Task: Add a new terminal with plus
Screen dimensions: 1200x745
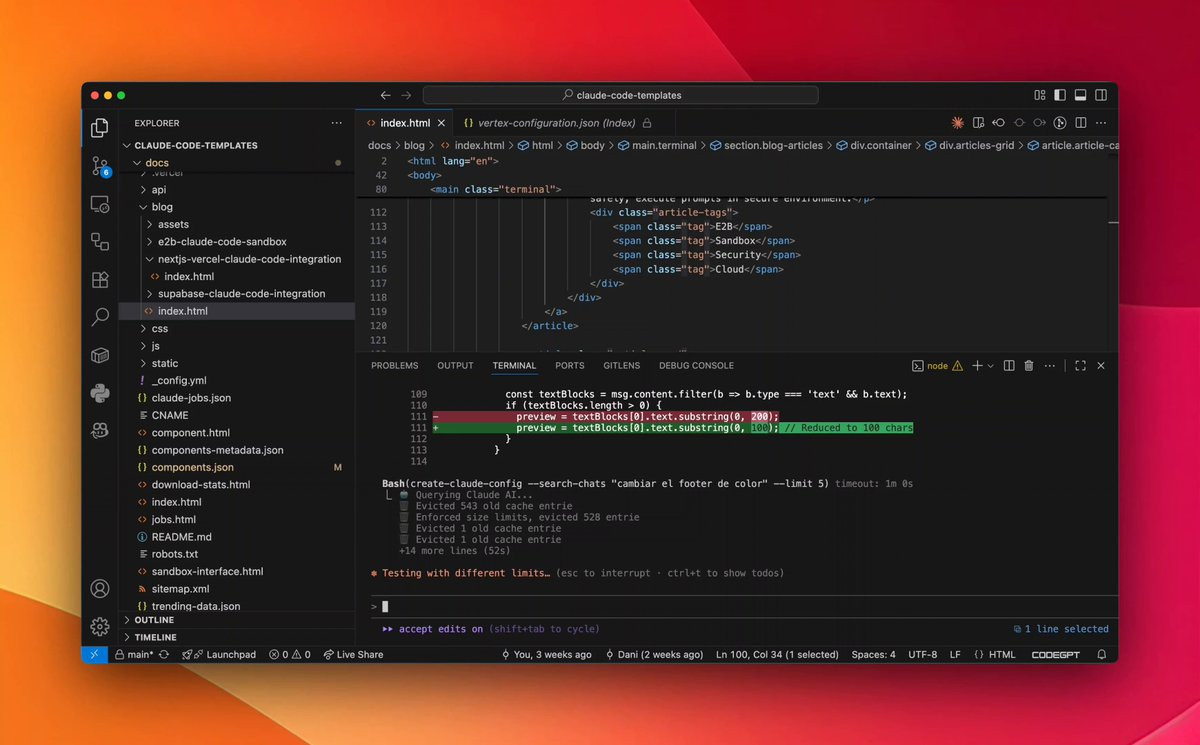Action: pos(977,366)
